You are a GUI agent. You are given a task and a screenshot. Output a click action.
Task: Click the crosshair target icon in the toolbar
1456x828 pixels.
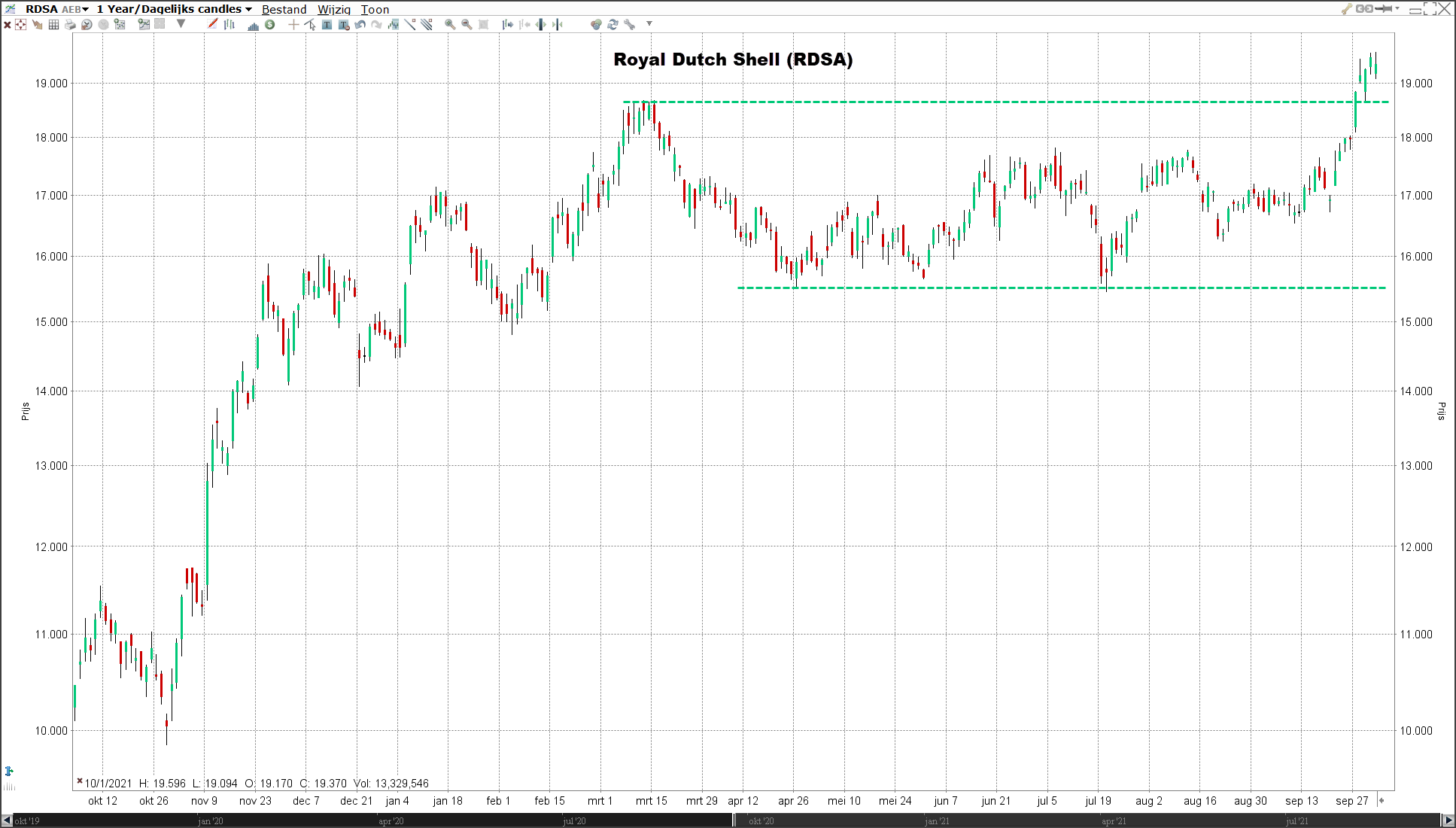21,25
